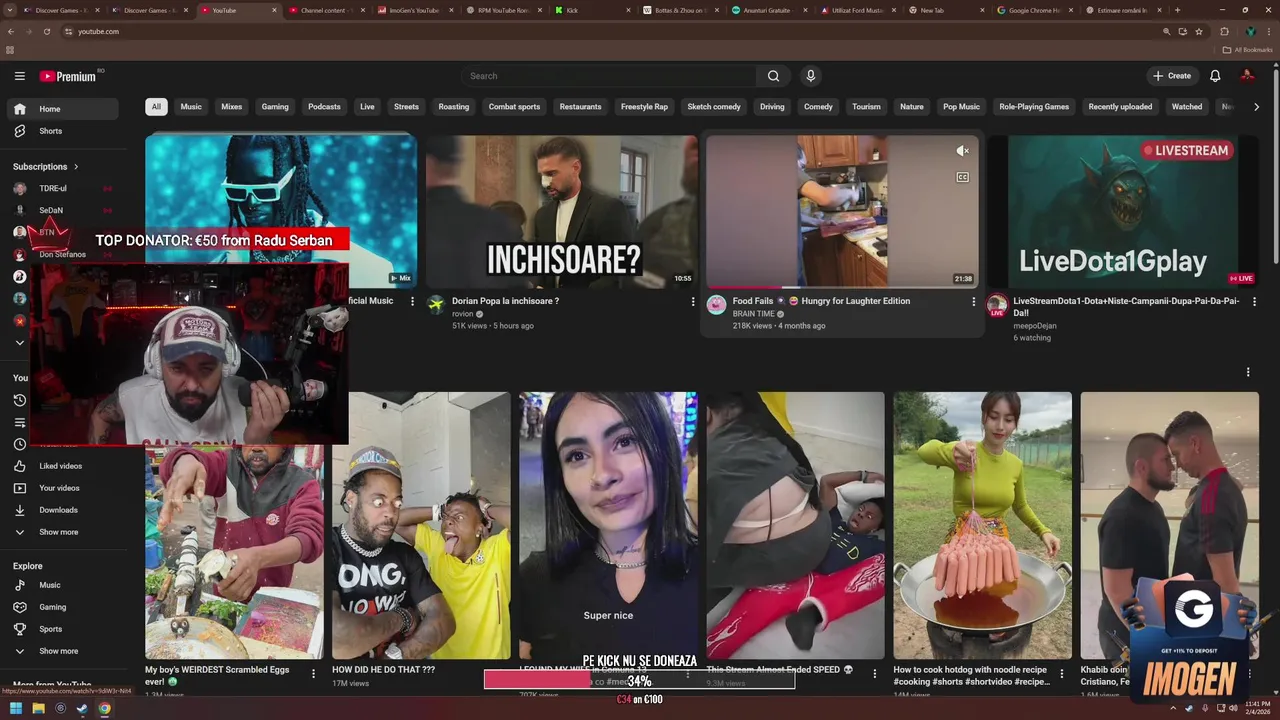Image resolution: width=1280 pixels, height=720 pixels.
Task: Open Dorian Popa INCHISOARE thumbnail
Action: pyautogui.click(x=562, y=211)
